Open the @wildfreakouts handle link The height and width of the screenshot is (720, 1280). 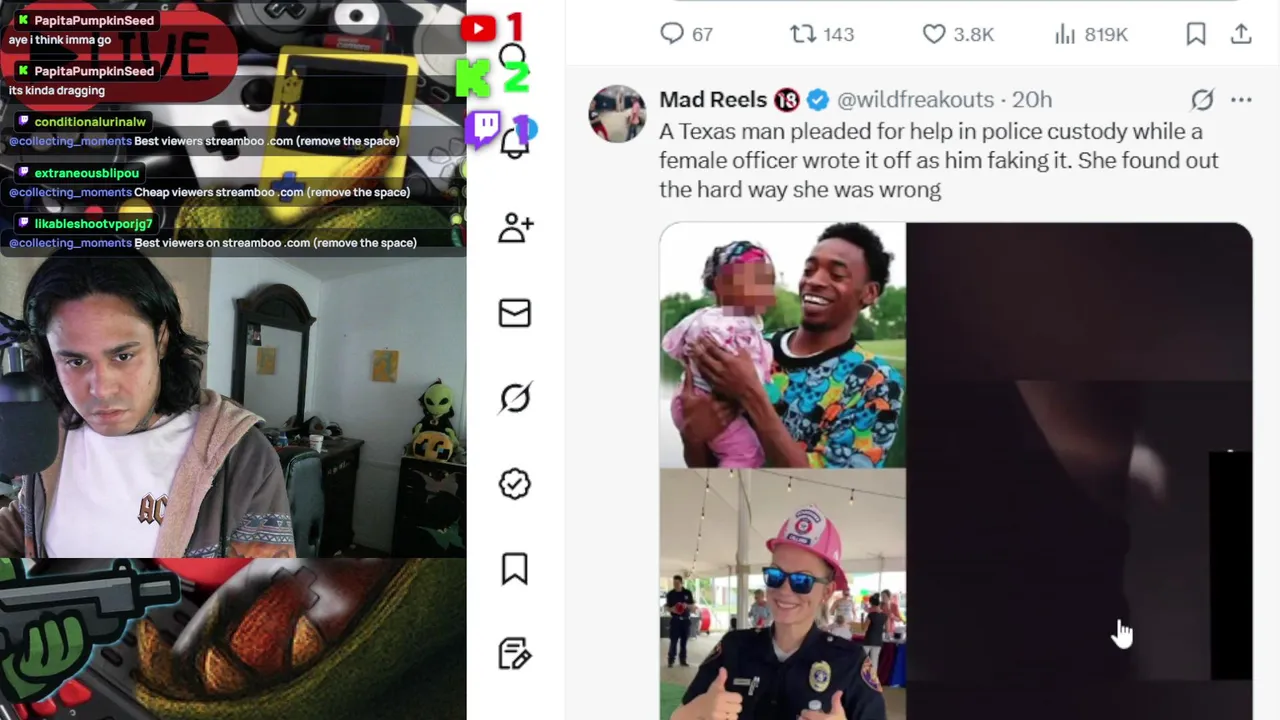pyautogui.click(x=915, y=100)
